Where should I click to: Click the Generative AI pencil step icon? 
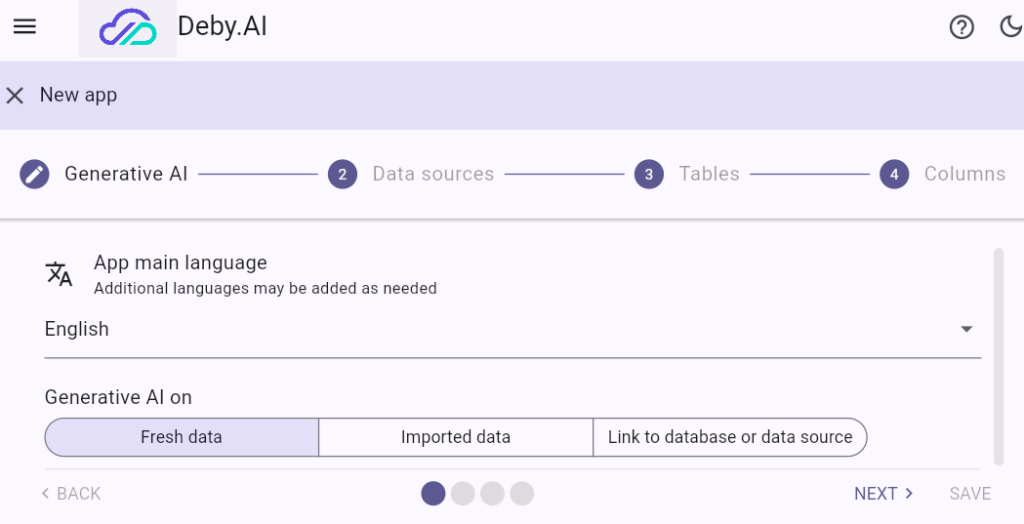34,174
